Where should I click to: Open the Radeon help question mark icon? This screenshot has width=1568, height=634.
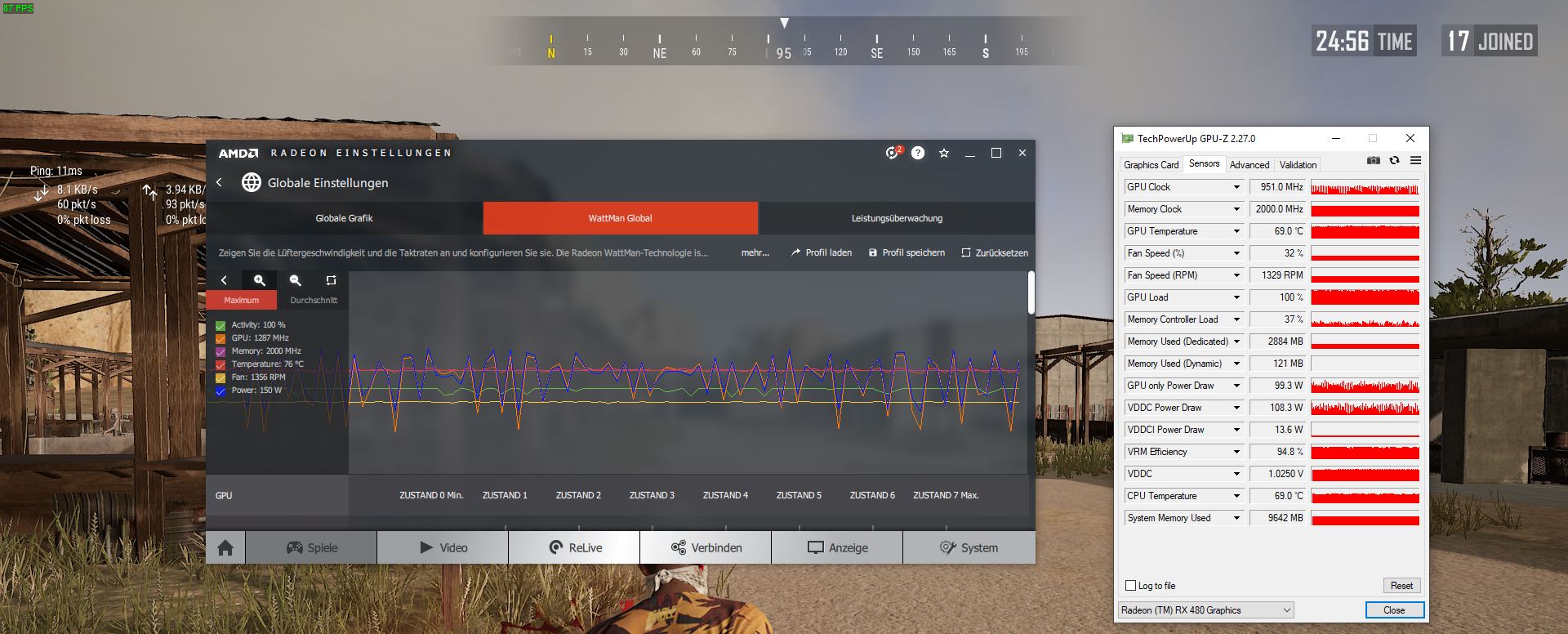(918, 153)
